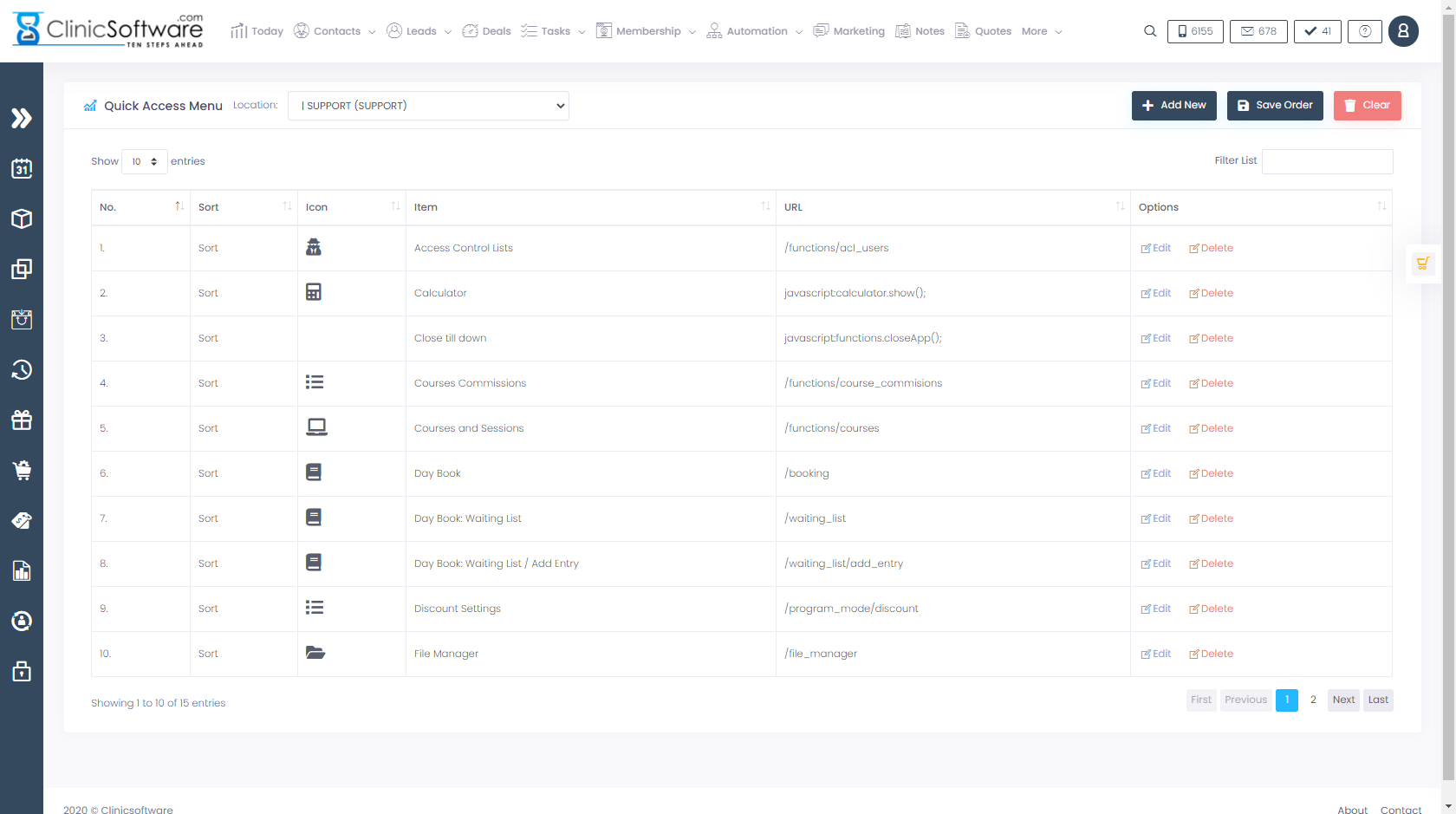1456x814 pixels.
Task: Click the gift box sidebar icon
Action: (x=22, y=420)
